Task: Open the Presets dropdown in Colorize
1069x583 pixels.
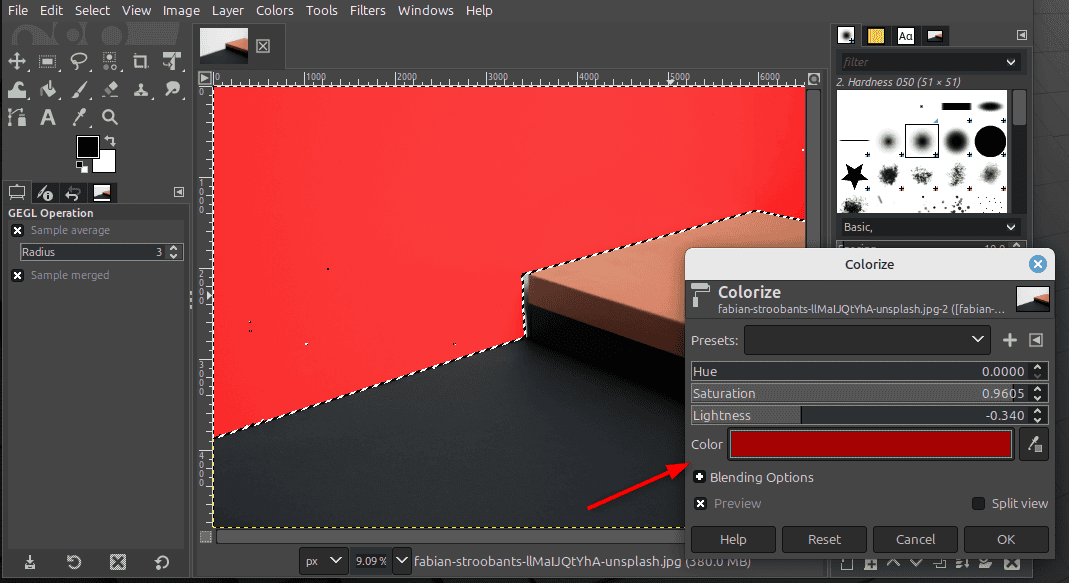Action: click(866, 340)
